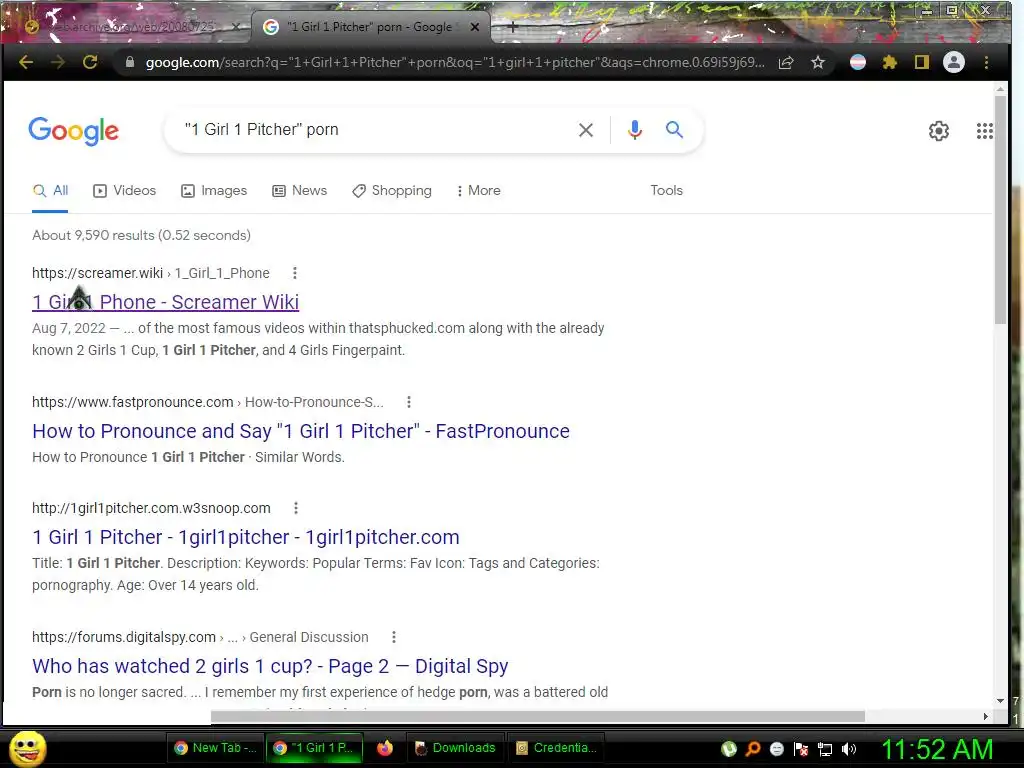Close the web.archive.org tab
Viewport: 1024px width, 768px height.
236,27
